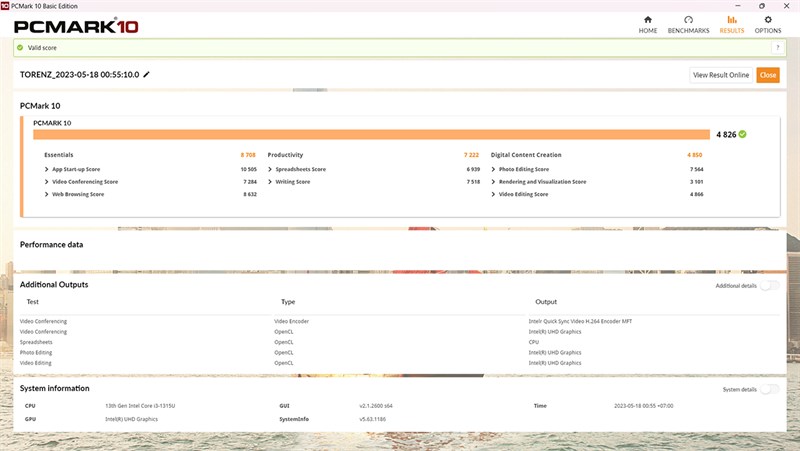
Task: Close the result with orange Close button
Action: pyautogui.click(x=768, y=75)
